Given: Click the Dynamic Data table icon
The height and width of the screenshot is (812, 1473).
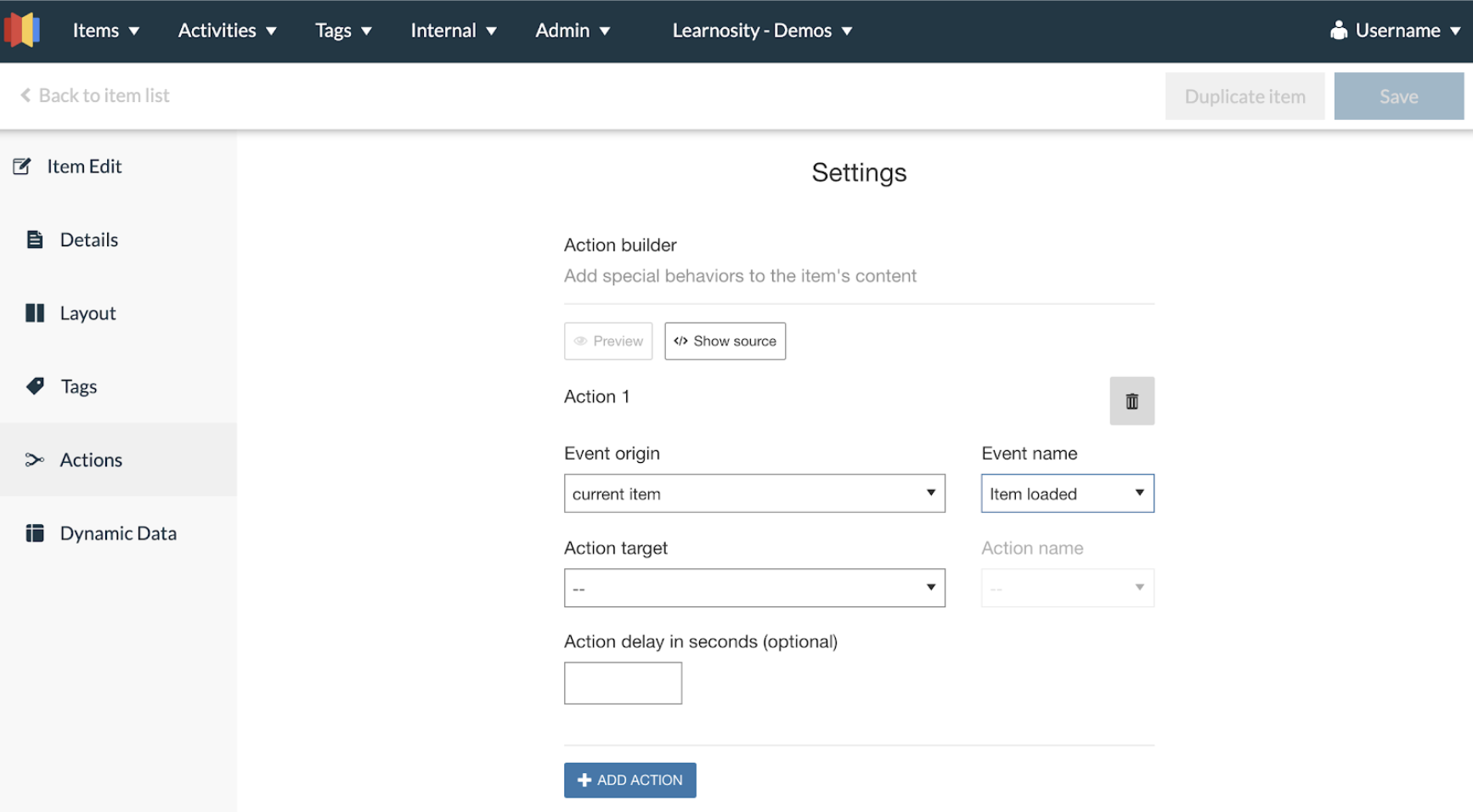Looking at the screenshot, I should click(35, 533).
